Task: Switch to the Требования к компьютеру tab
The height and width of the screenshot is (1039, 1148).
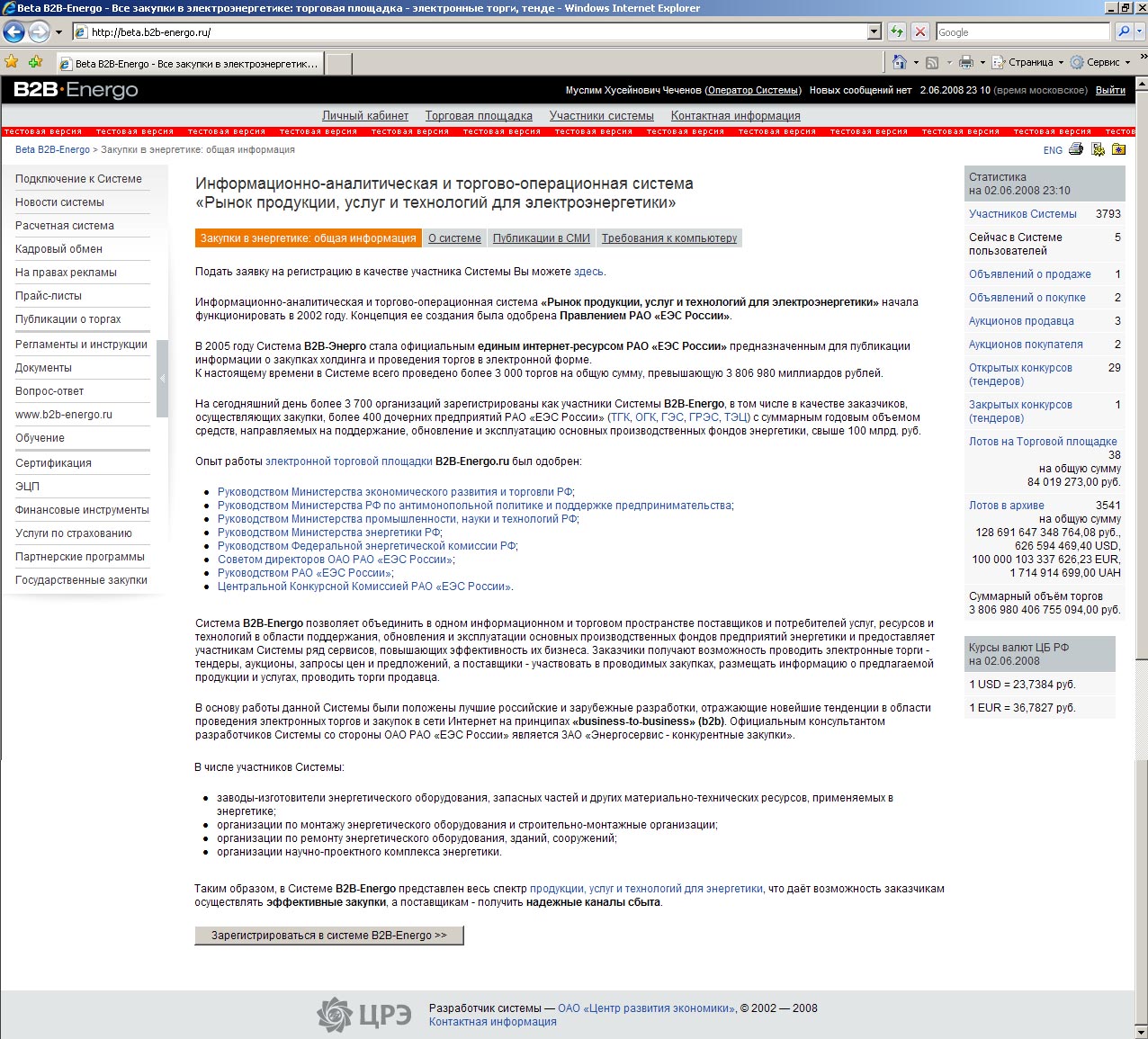Action: (x=669, y=238)
